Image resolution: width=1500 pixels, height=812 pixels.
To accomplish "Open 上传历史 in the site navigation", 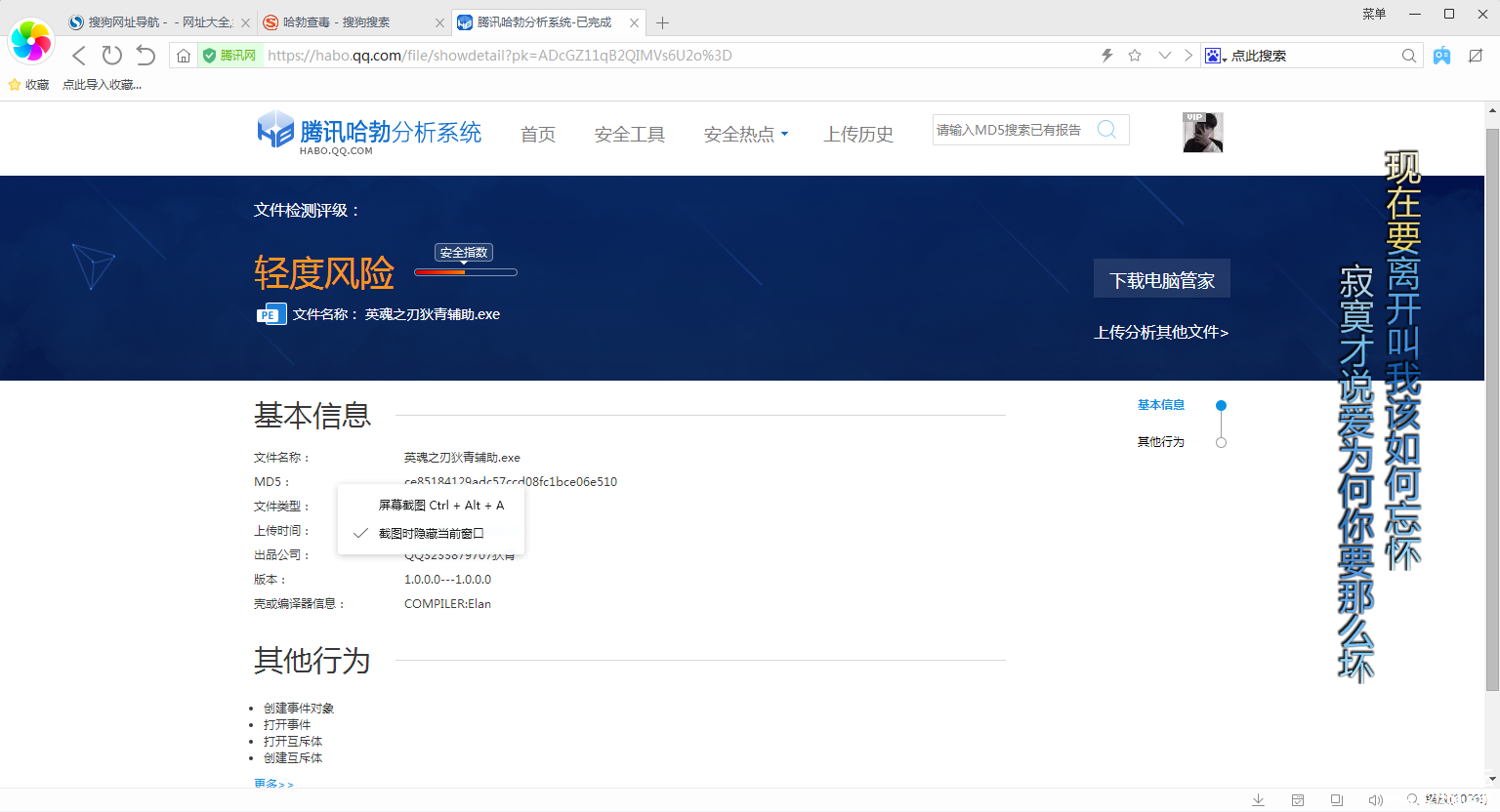I will click(858, 135).
